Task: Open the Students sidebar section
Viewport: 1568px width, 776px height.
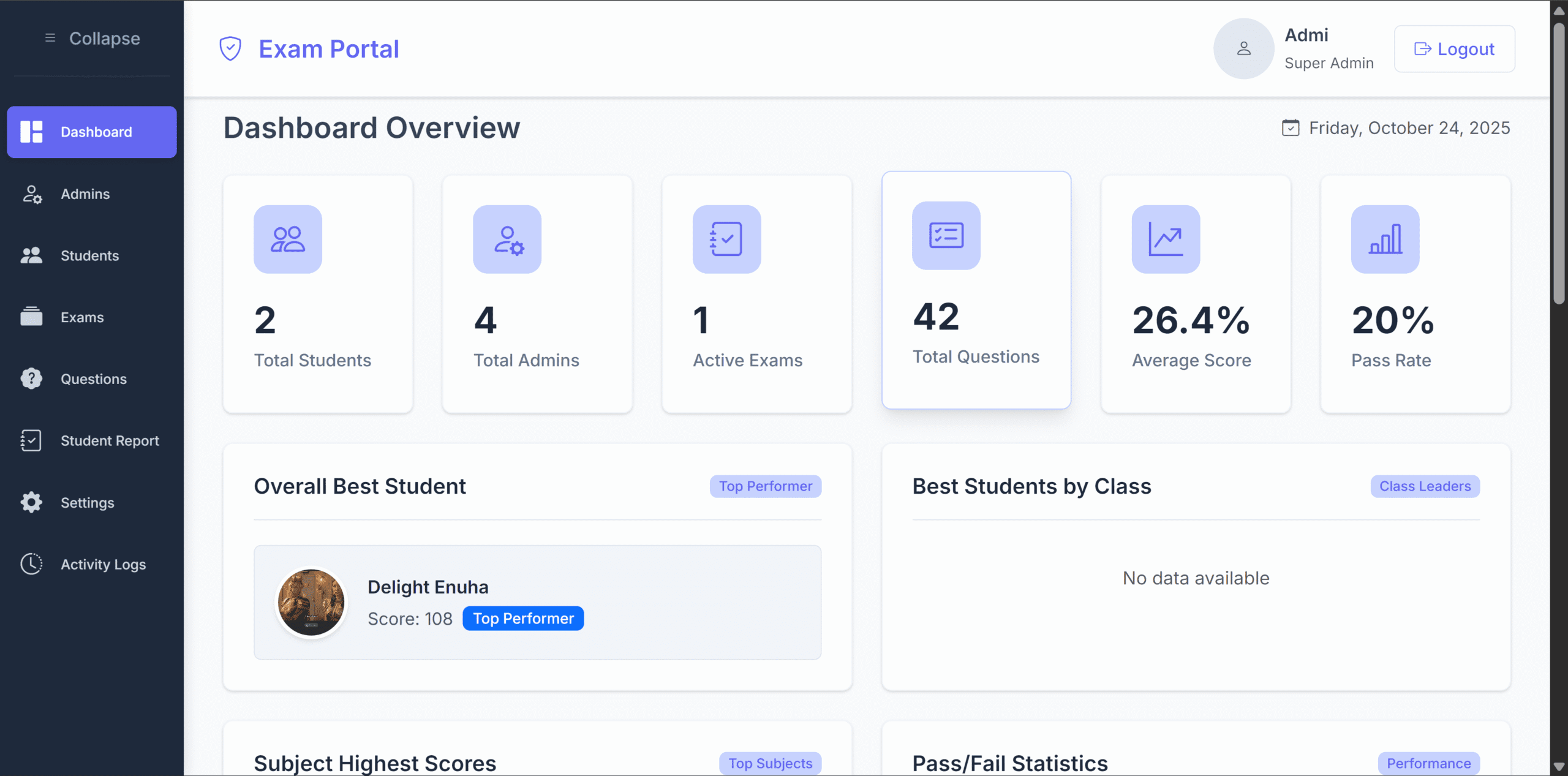Action: (89, 256)
